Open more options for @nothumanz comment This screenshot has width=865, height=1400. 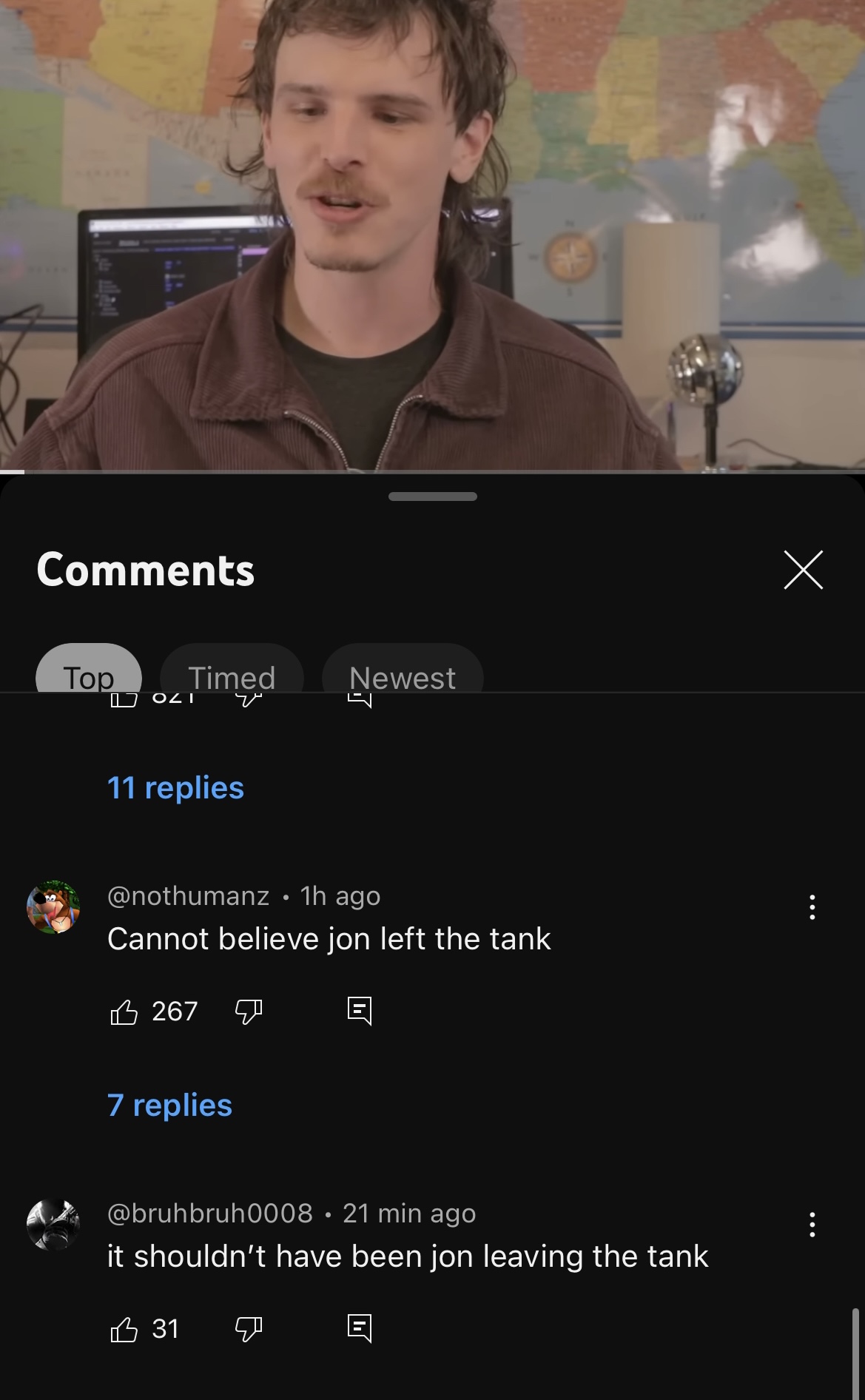tap(812, 907)
